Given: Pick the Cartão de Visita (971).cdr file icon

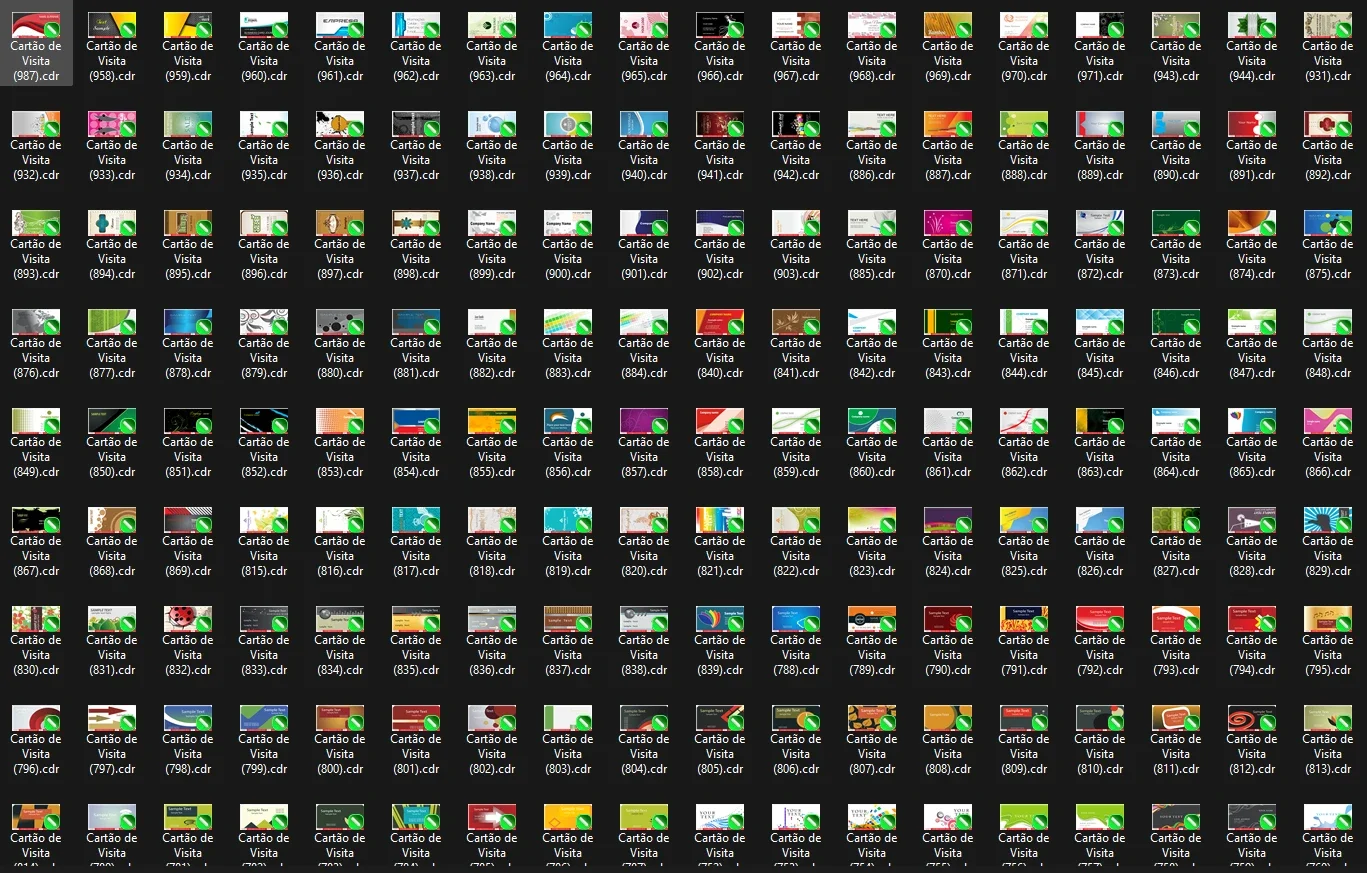Looking at the screenshot, I should tap(1100, 25).
